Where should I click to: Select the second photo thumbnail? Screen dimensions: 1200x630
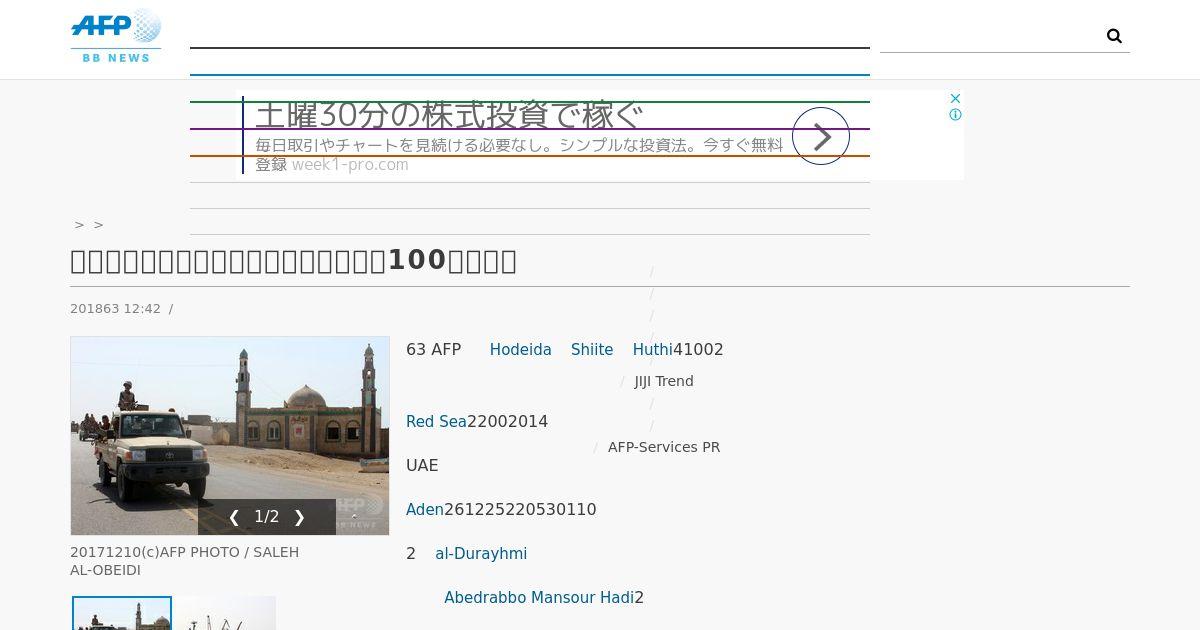point(227,613)
